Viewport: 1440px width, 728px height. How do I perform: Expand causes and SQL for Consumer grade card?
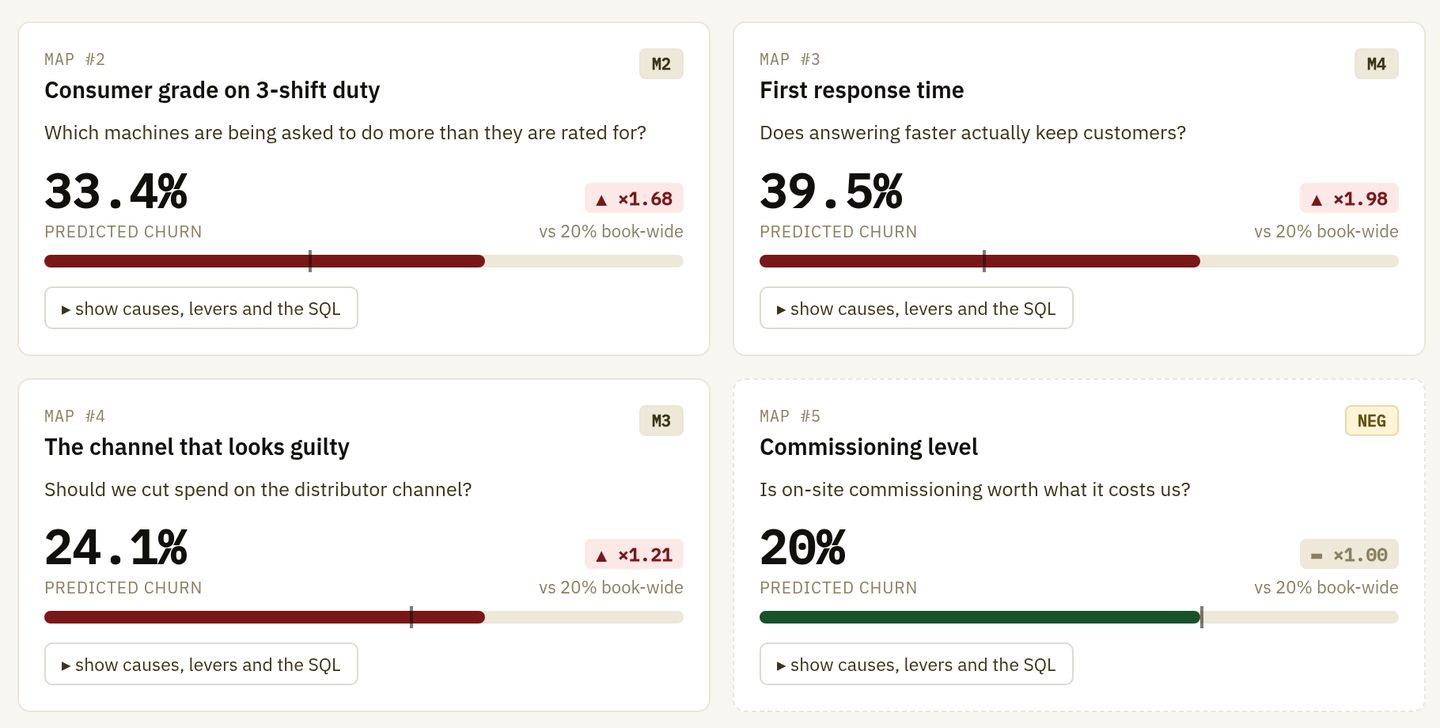coord(201,308)
